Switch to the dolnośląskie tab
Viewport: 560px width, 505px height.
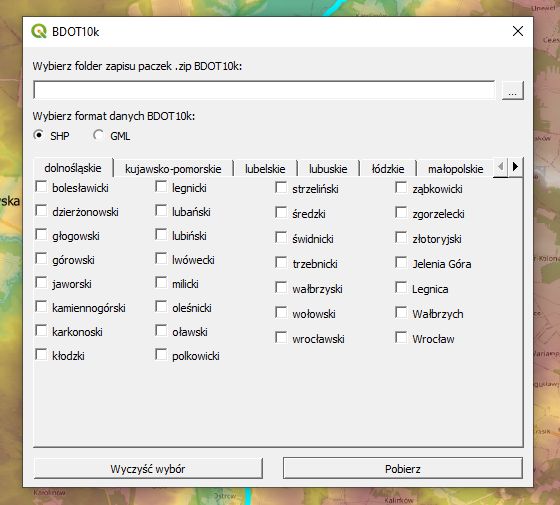[73, 168]
